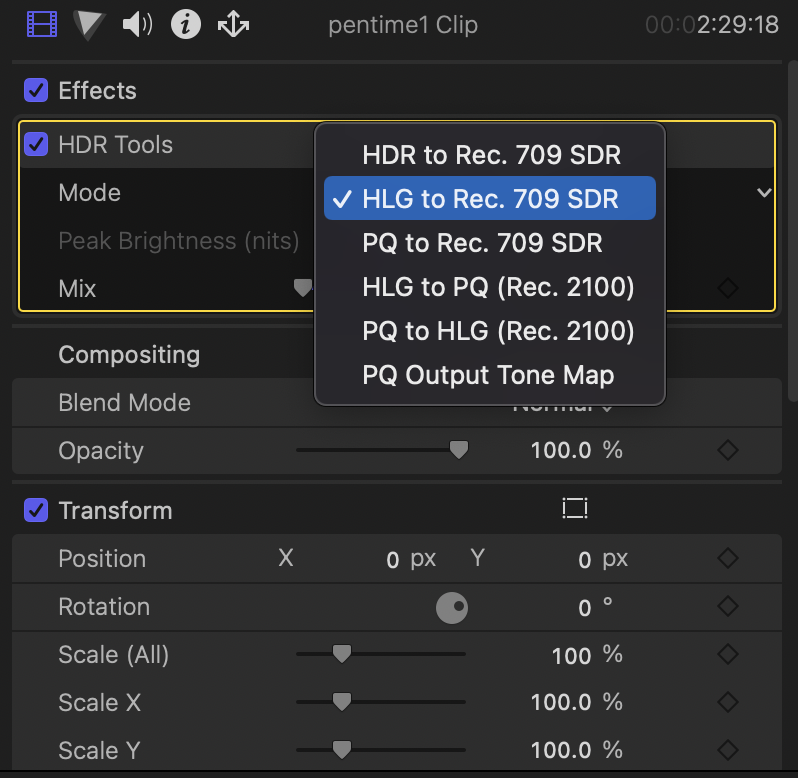The width and height of the screenshot is (798, 778).
Task: Add keyframe for Mix parameter
Action: coord(728,288)
